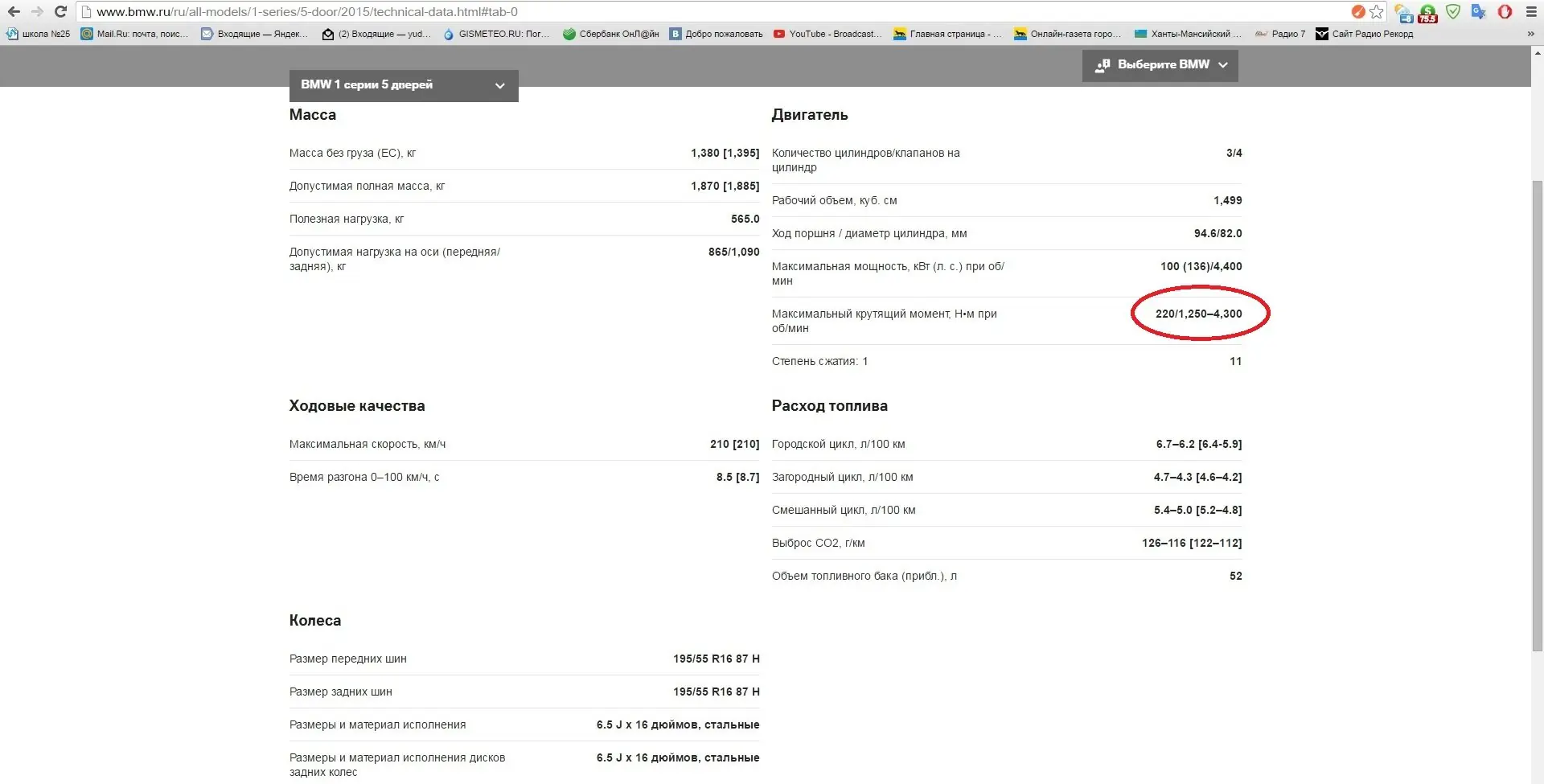
Task: Select the displacement value 1,499
Action: click(1228, 200)
